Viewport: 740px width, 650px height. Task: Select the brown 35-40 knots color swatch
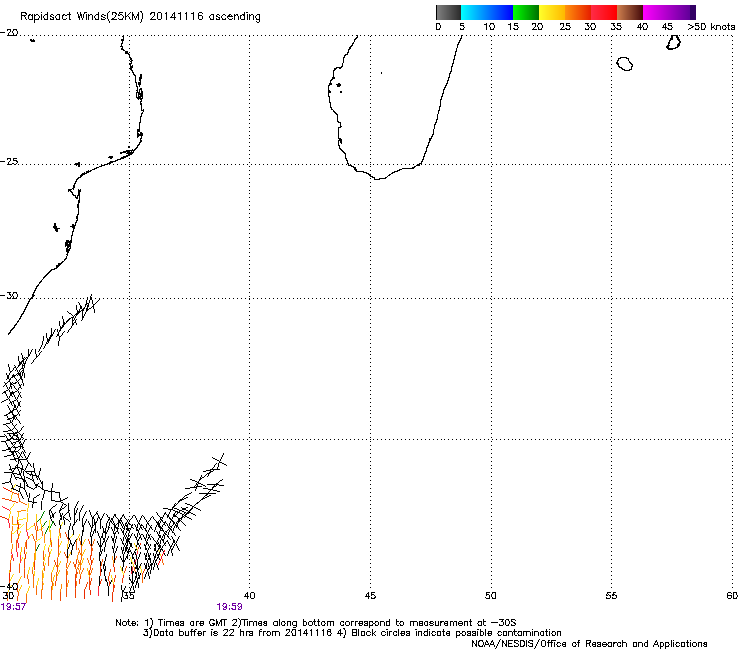tap(630, 12)
